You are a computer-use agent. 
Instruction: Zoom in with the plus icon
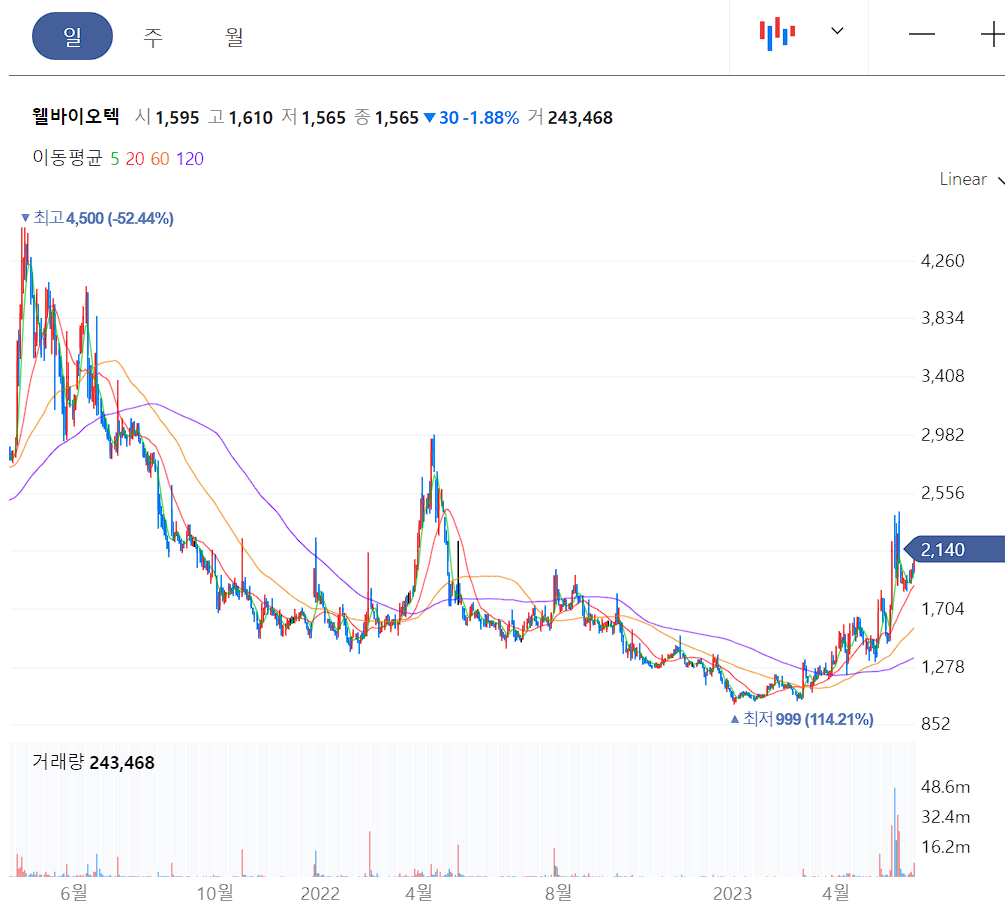point(994,32)
